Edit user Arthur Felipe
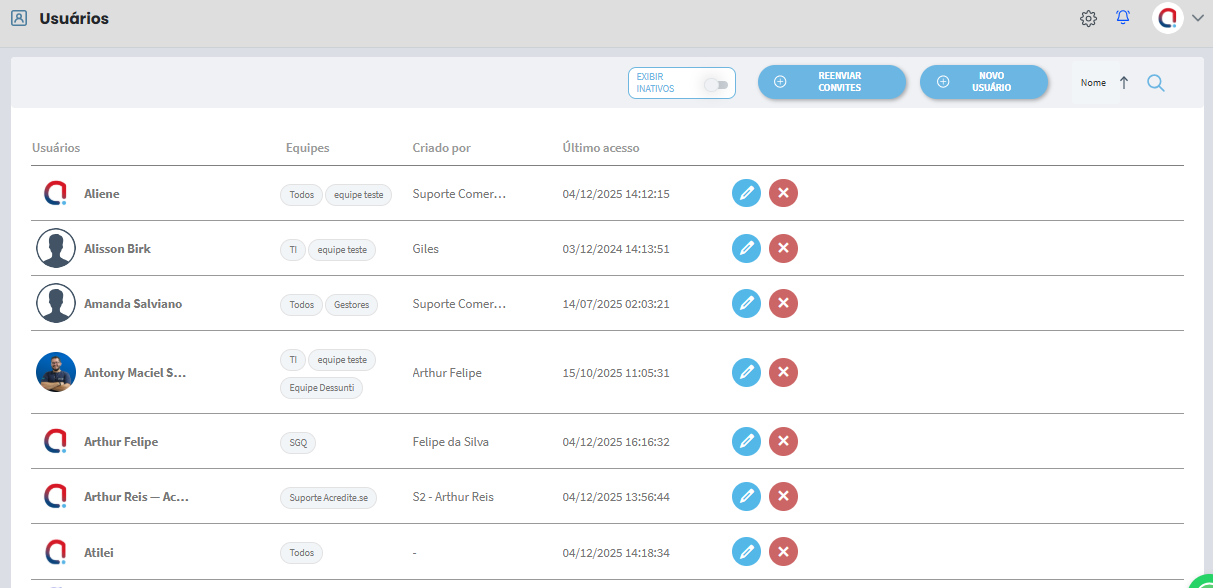This screenshot has width=1213, height=588. click(x=746, y=441)
